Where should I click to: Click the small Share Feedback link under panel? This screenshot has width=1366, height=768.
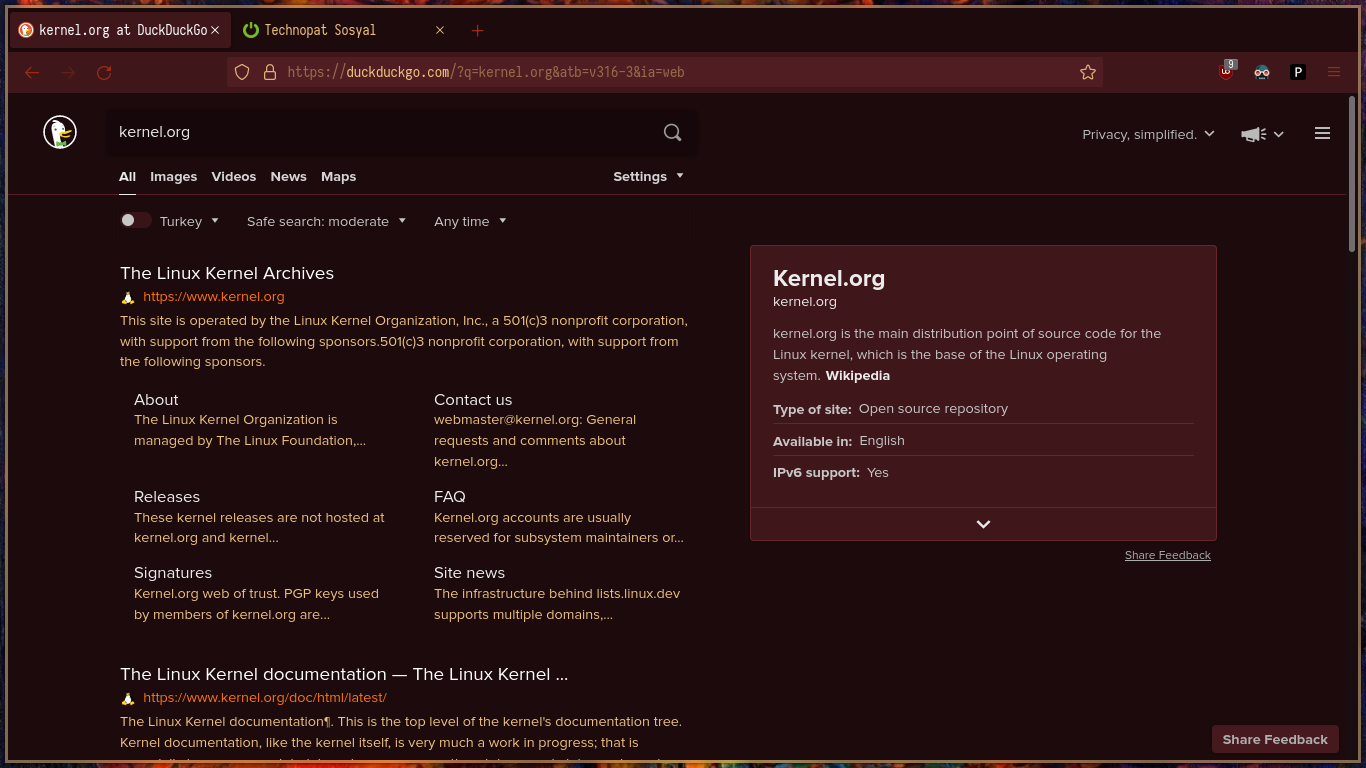click(1168, 555)
